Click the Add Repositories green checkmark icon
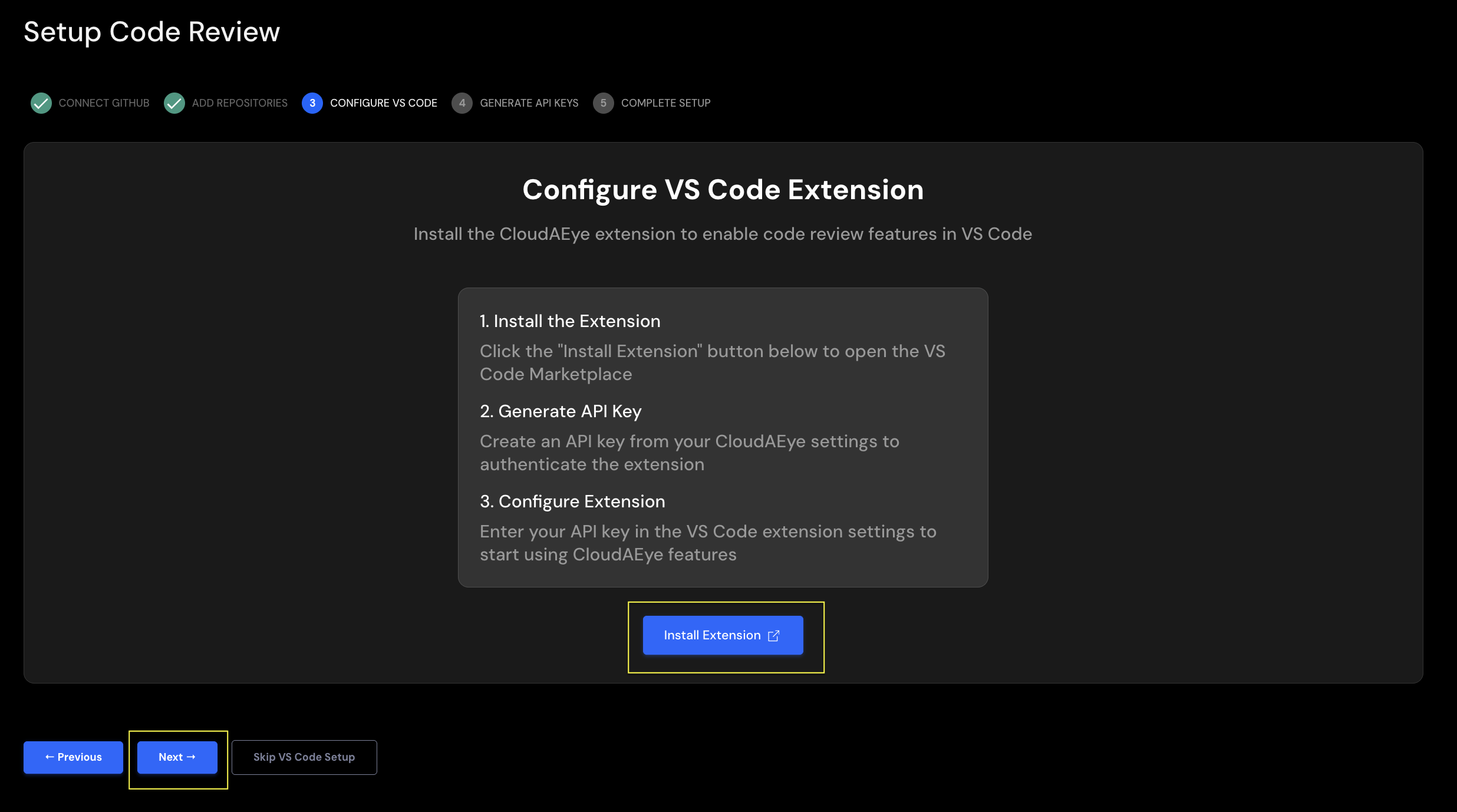Viewport: 1457px width, 812px height. [x=174, y=103]
